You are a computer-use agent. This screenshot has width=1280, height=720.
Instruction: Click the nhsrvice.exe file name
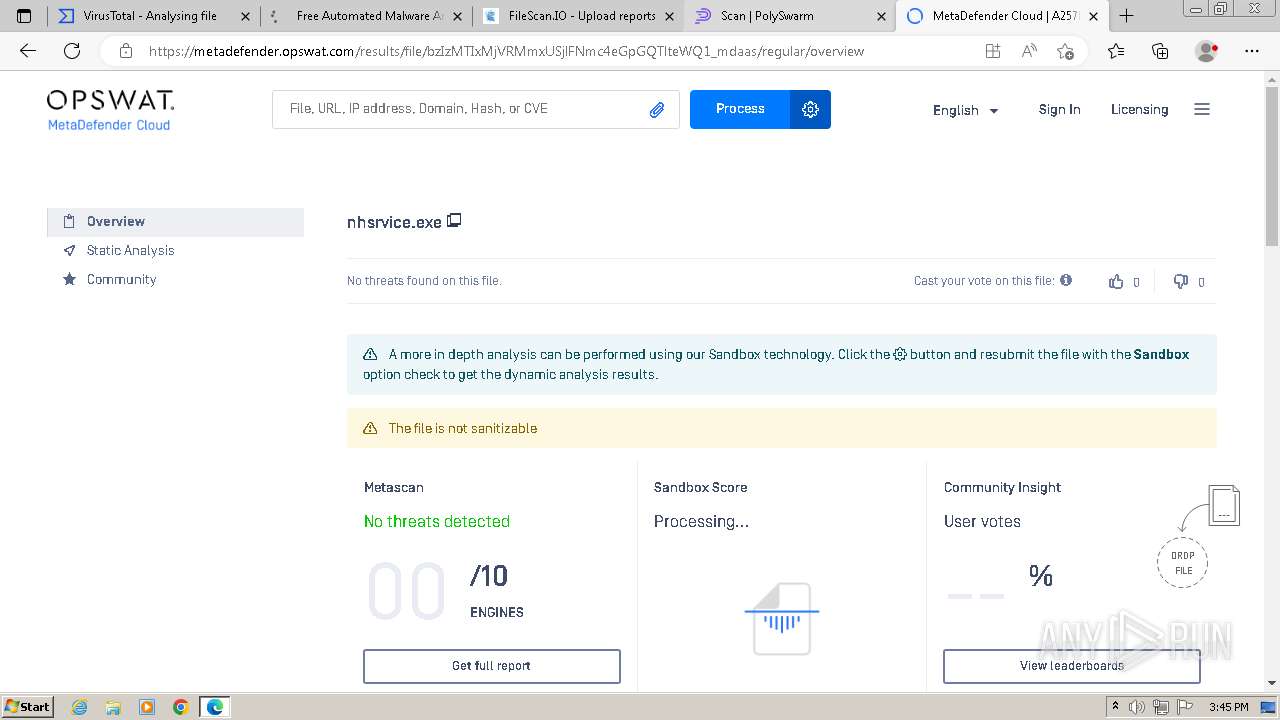point(394,222)
